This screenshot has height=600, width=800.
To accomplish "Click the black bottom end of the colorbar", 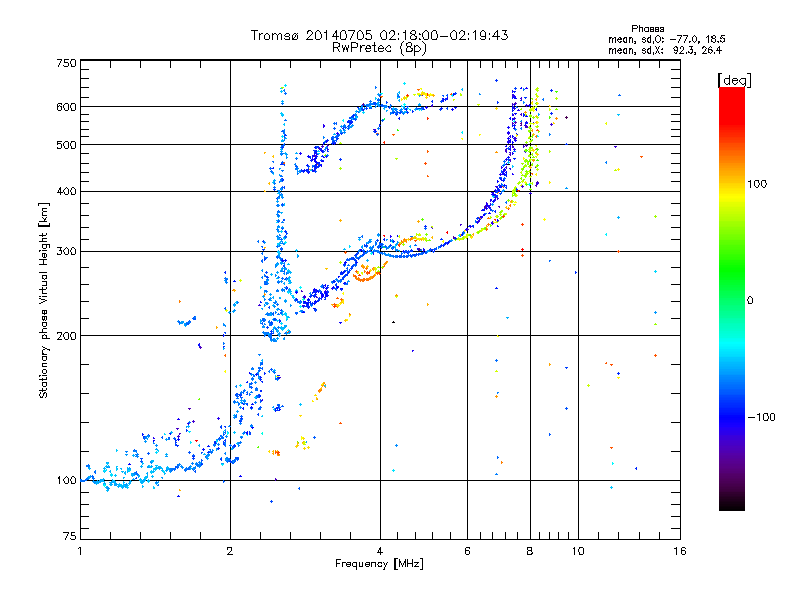I will [732, 503].
